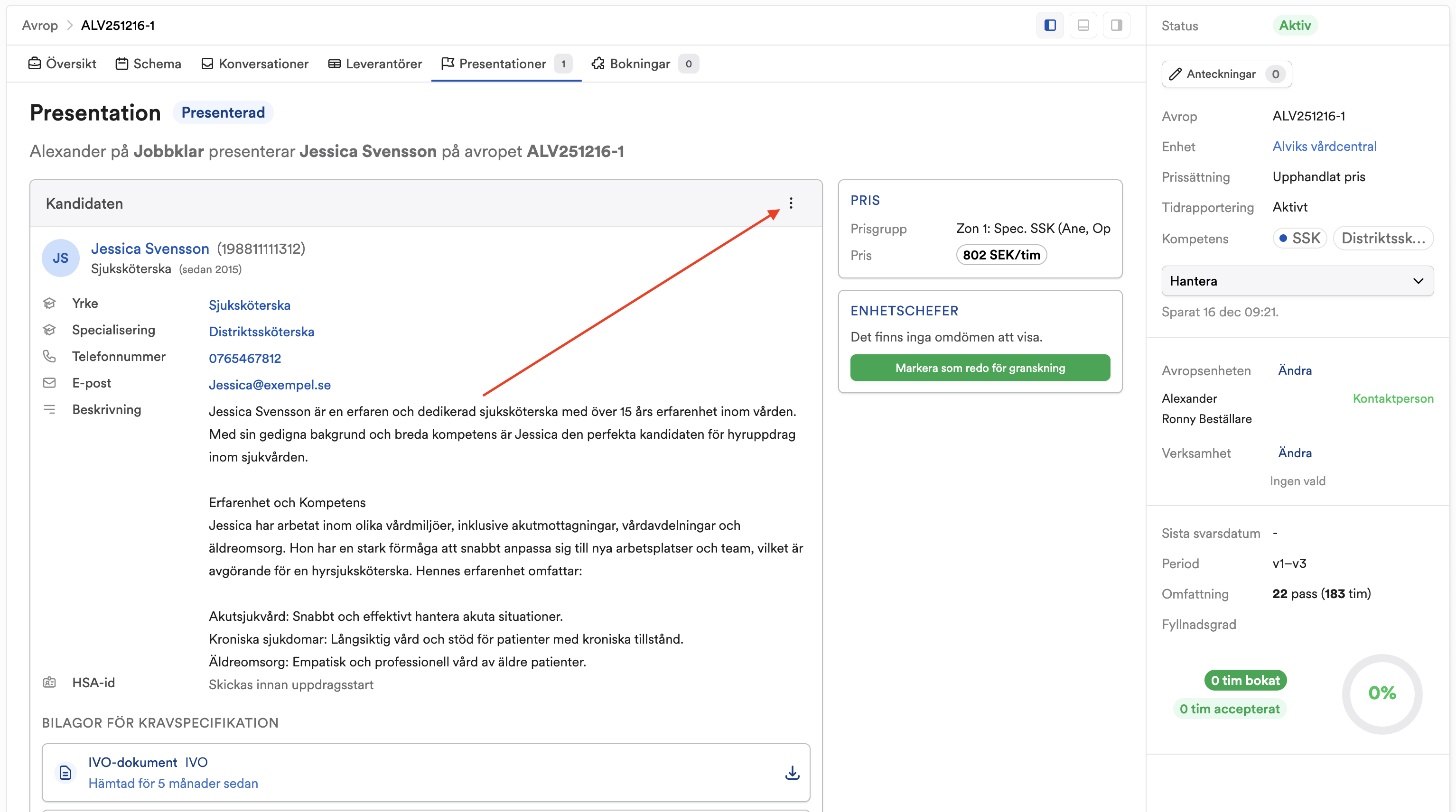Click the Jessica@exempel.se email link

270,385
